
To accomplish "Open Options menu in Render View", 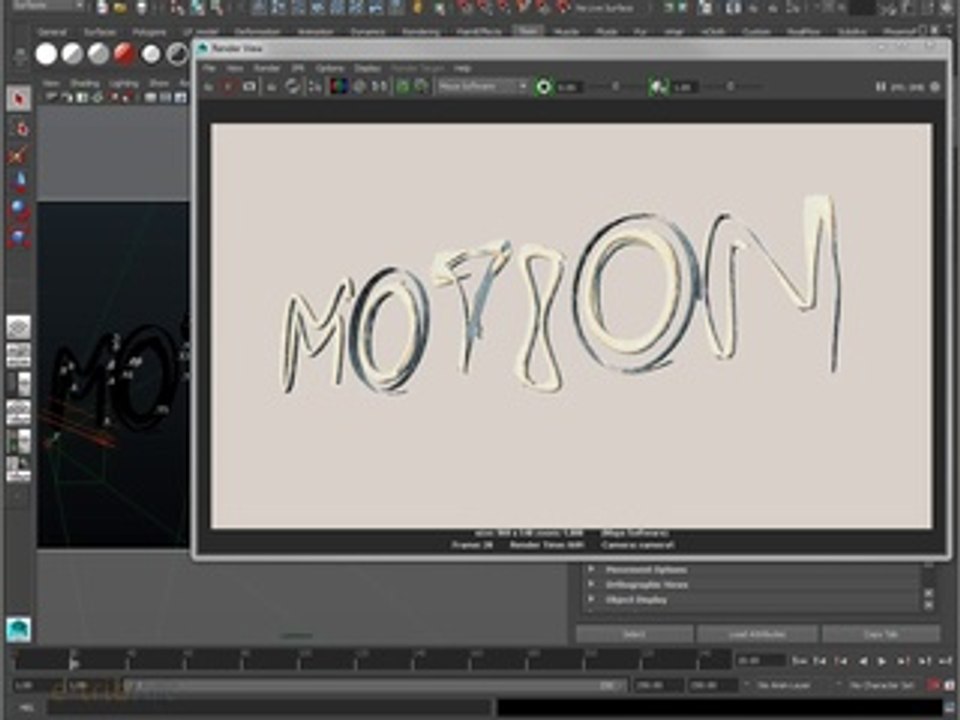I will click(329, 68).
